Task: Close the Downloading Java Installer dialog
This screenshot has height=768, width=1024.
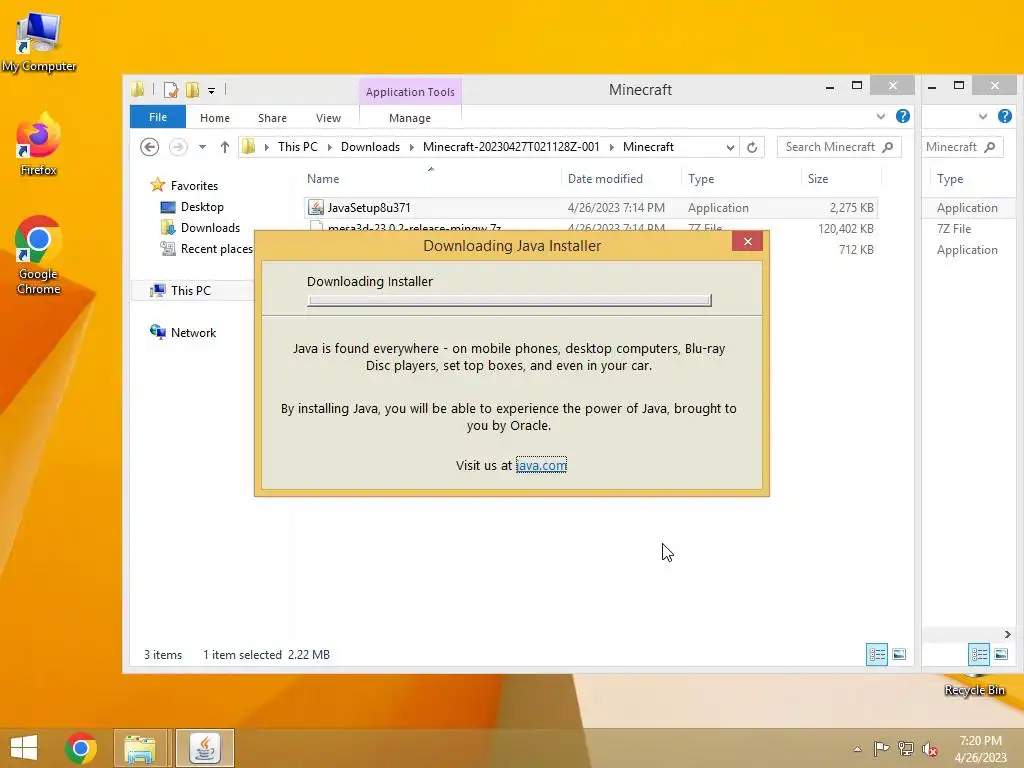Action: tap(748, 242)
